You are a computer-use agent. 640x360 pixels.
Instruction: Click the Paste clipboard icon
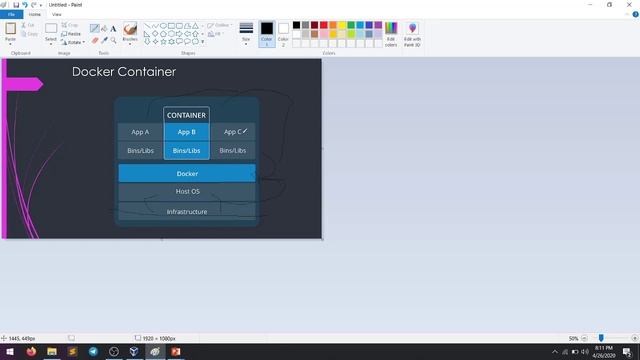click(11, 29)
